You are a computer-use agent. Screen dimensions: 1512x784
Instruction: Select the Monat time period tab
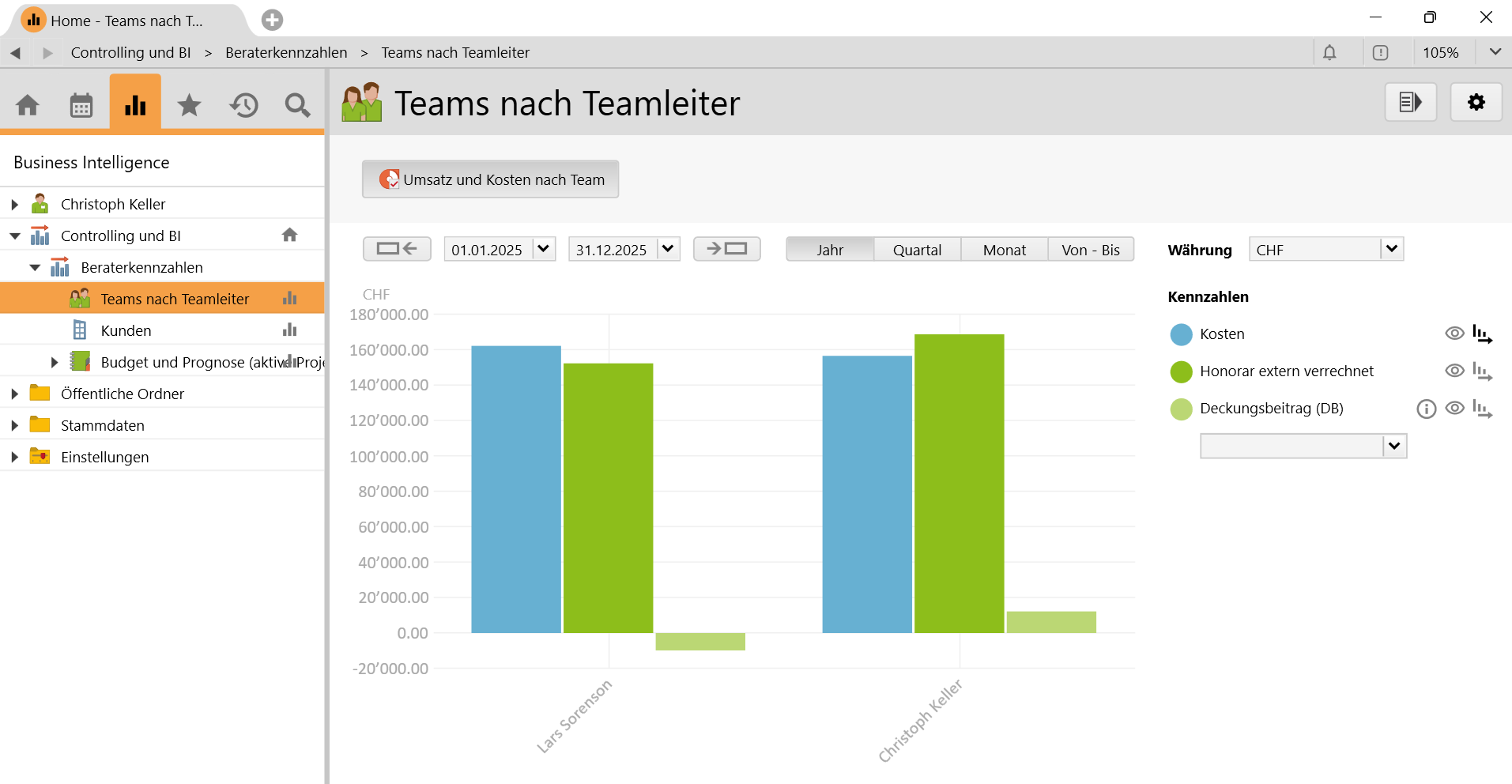click(x=1004, y=249)
